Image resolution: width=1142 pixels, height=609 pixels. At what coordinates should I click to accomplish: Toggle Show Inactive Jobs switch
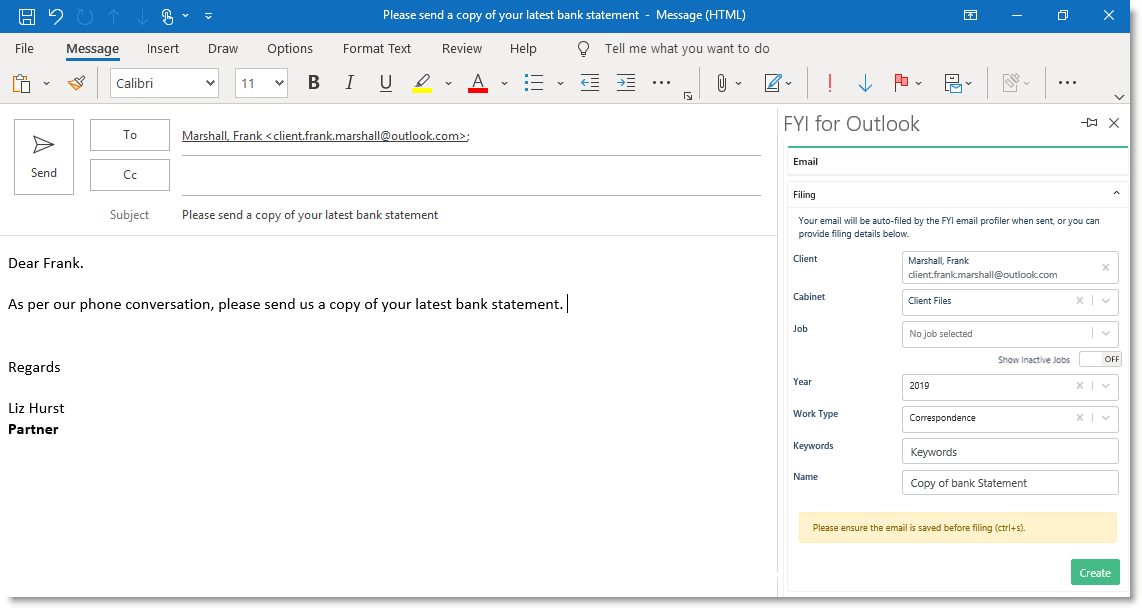[x=1100, y=359]
